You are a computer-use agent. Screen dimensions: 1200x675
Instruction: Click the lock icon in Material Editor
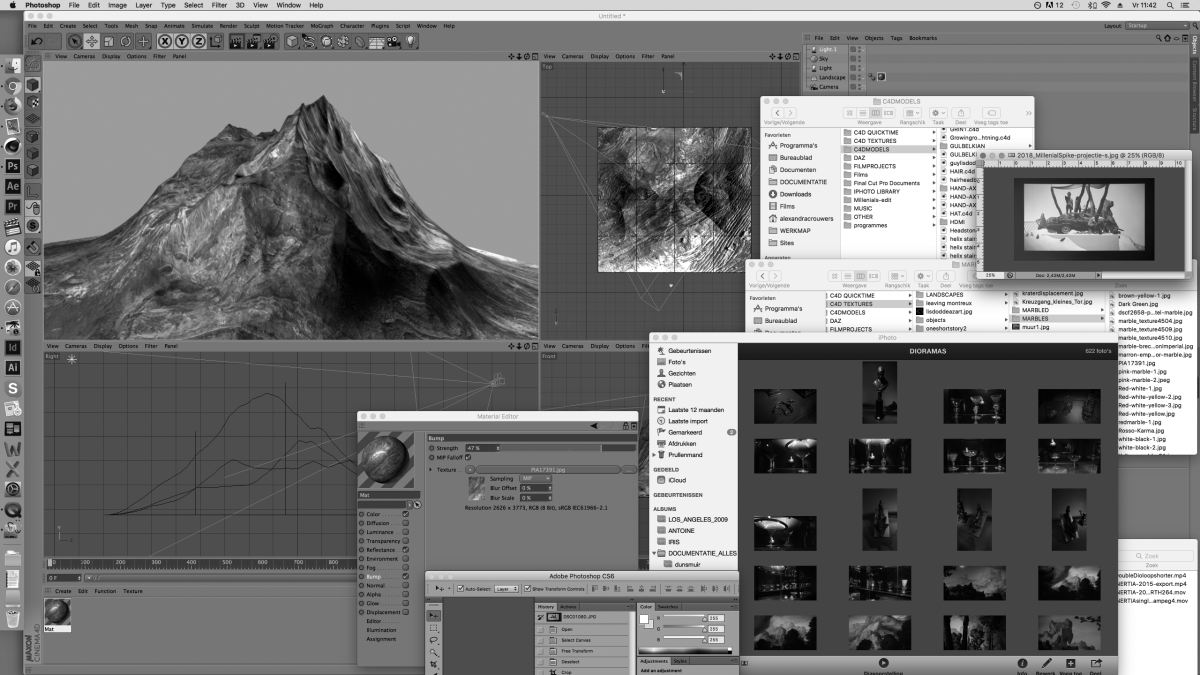coord(625,426)
